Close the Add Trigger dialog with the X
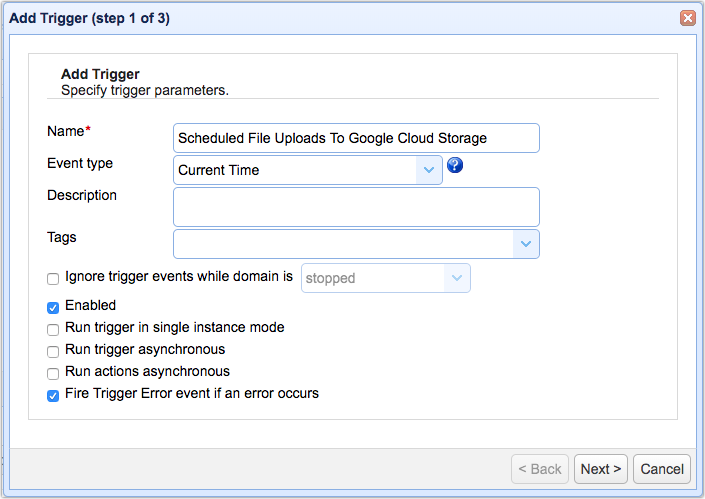The image size is (705, 499). pyautogui.click(x=688, y=18)
